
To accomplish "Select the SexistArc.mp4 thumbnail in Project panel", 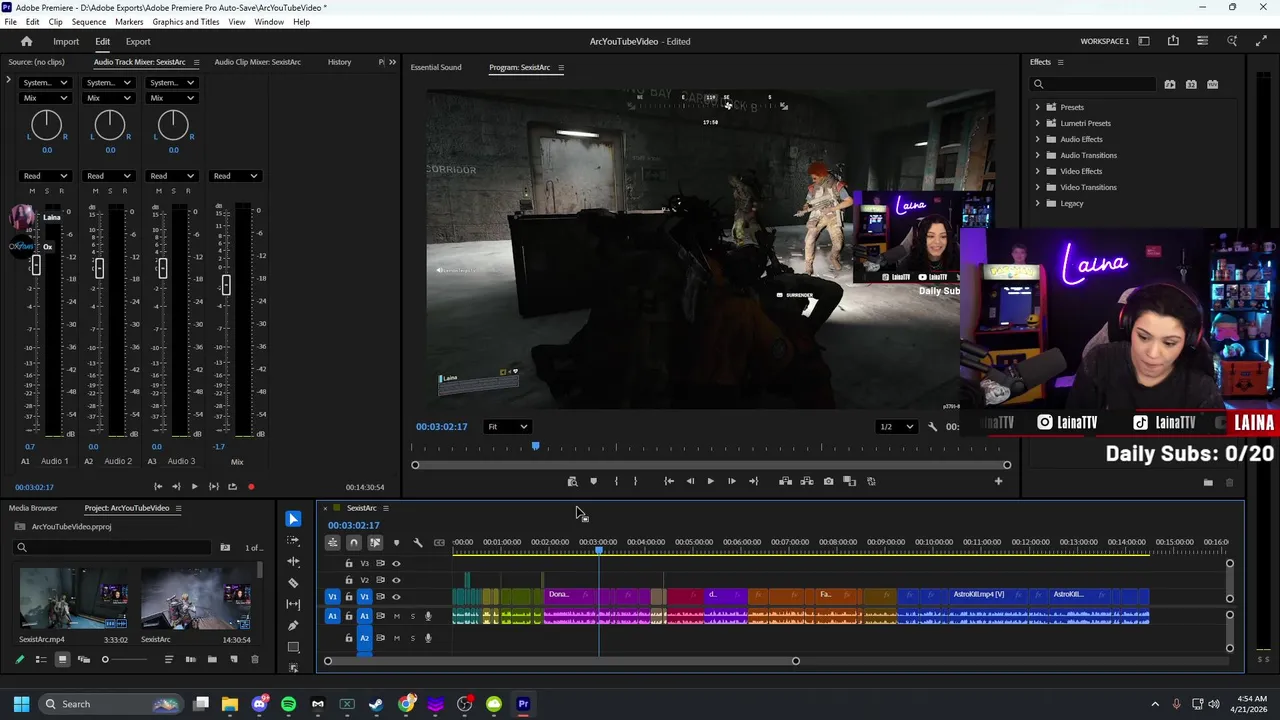I will [73, 599].
